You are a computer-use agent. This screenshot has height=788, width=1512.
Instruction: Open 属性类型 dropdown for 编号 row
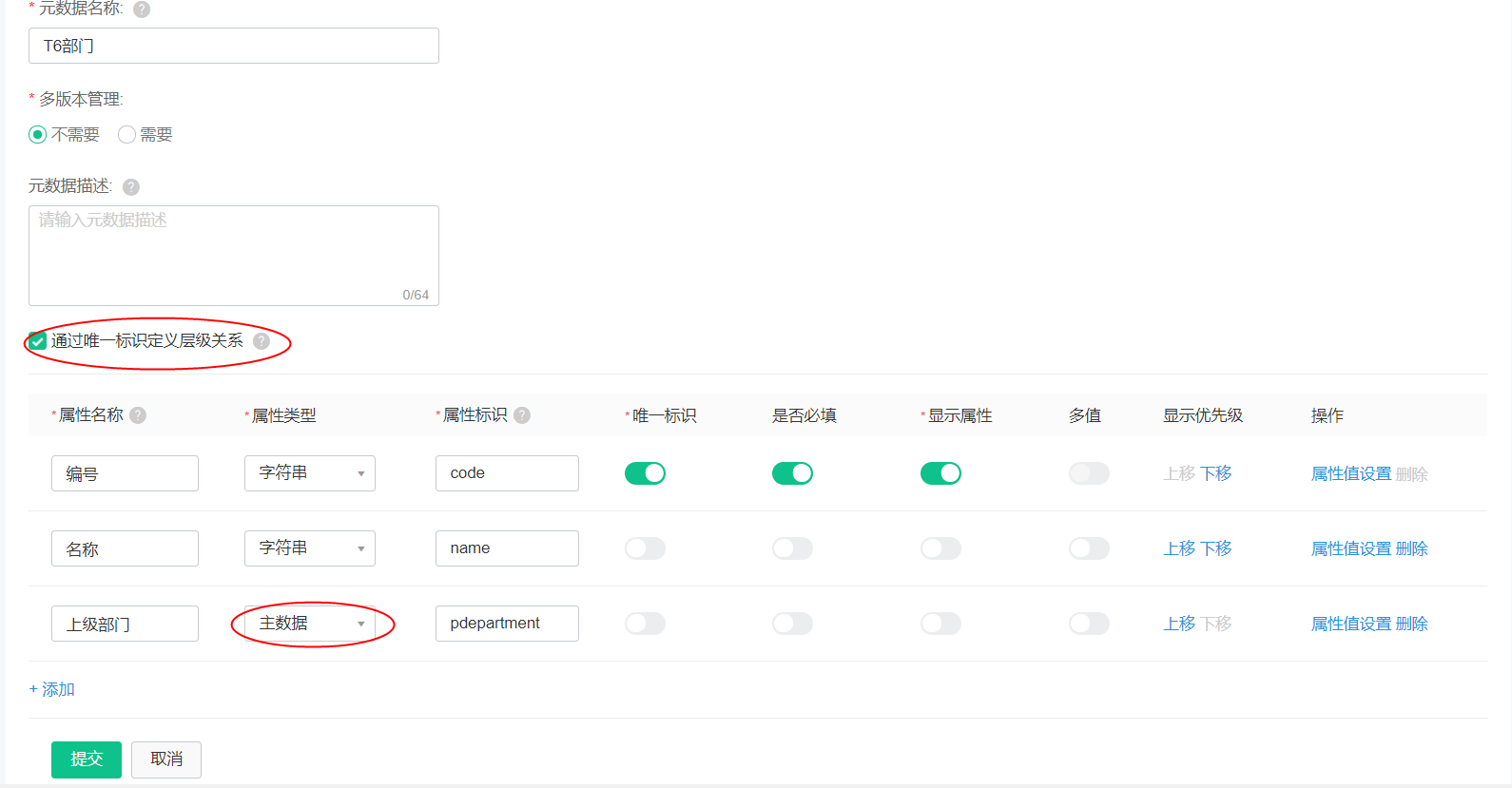(x=310, y=473)
